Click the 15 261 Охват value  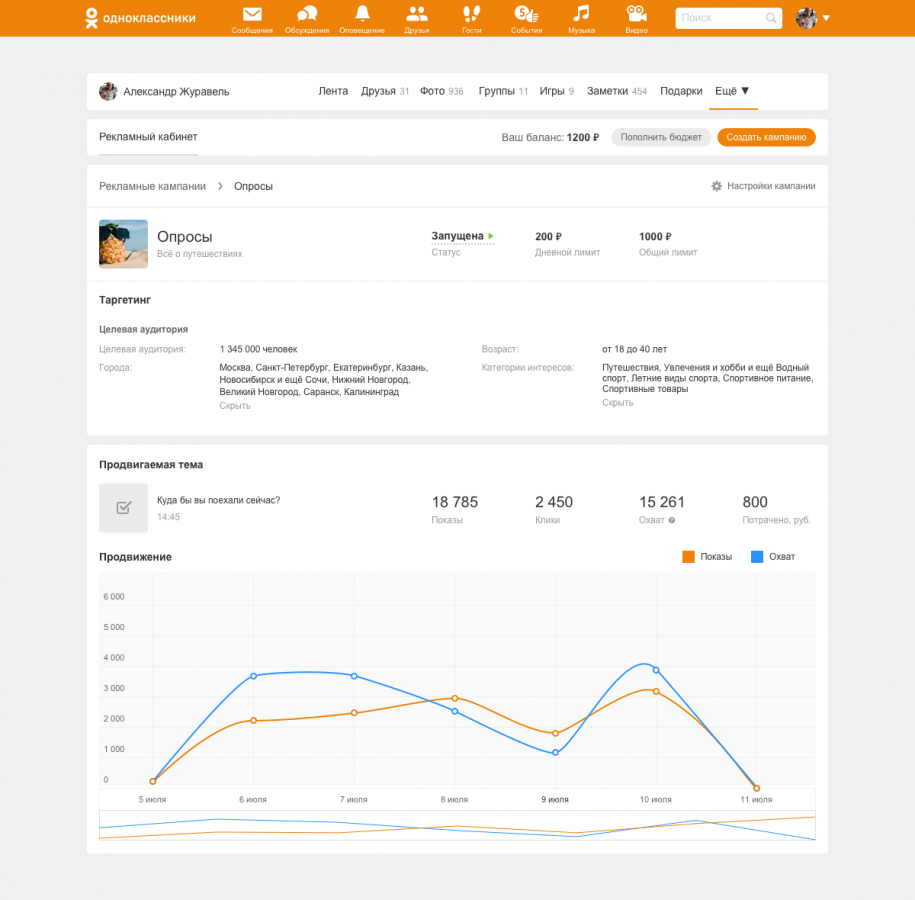pos(662,502)
